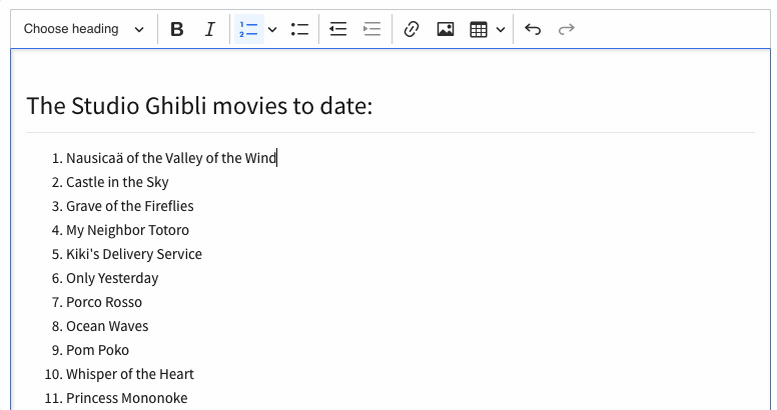Click on 'Porco Rosso' list item
Screen dimensions: 777x410
(104, 302)
